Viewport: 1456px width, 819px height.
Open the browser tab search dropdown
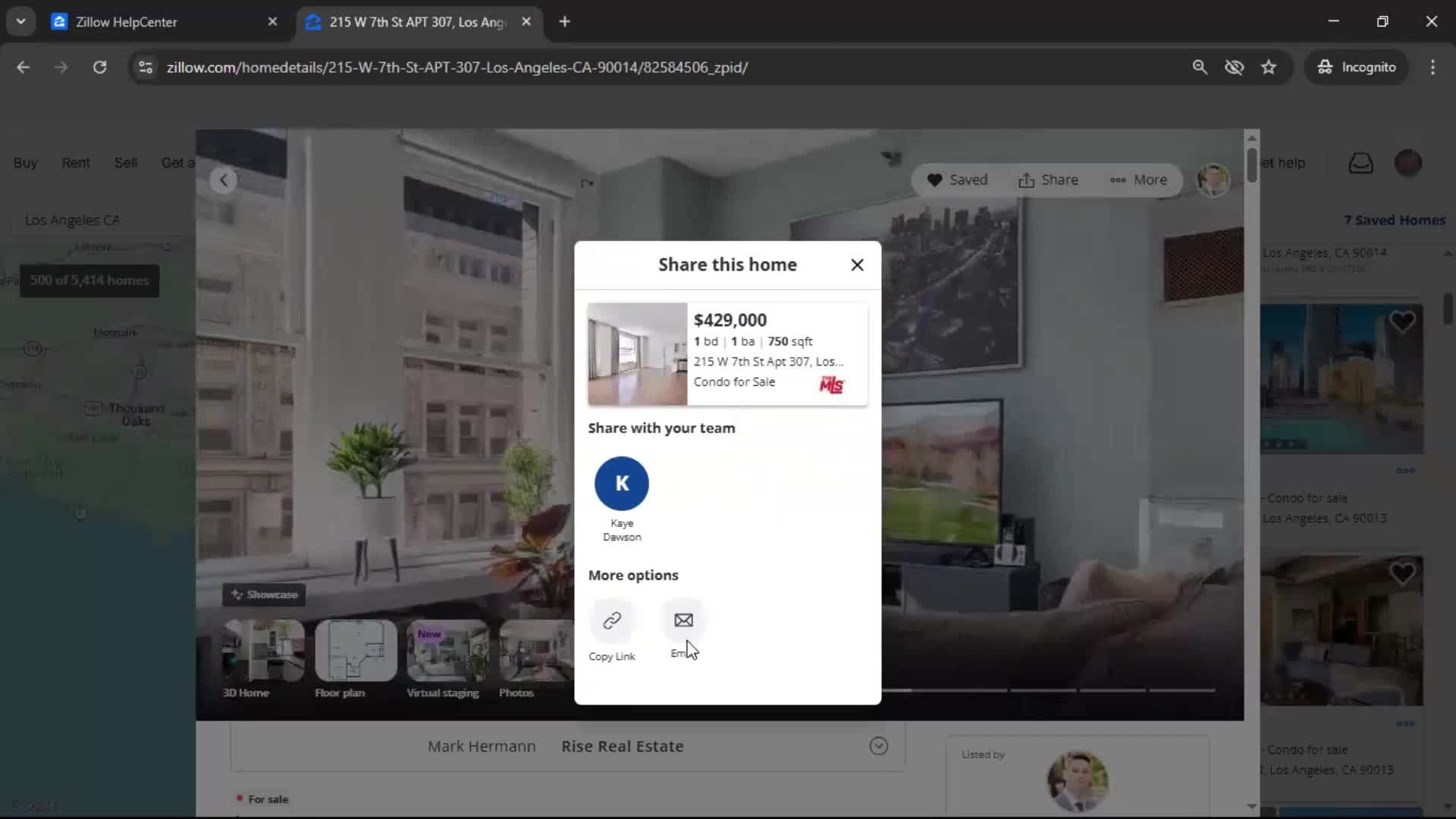point(21,21)
